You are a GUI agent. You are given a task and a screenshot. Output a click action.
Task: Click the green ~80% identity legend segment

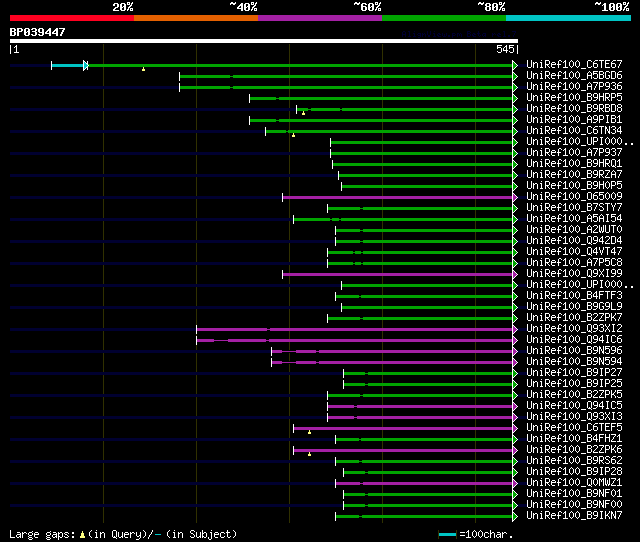pos(444,18)
